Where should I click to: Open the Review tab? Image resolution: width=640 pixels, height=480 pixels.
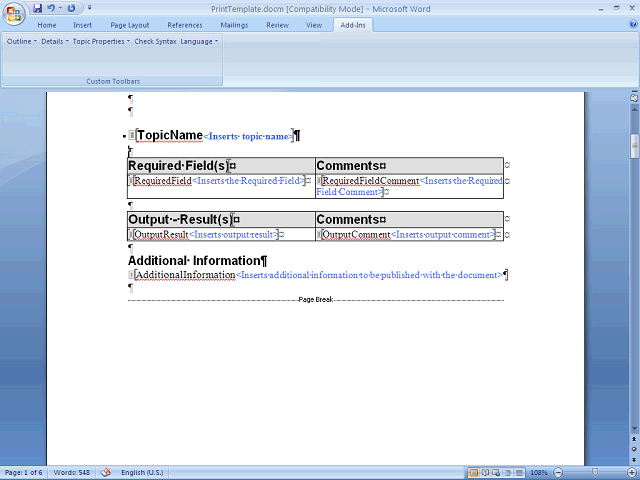(278, 25)
